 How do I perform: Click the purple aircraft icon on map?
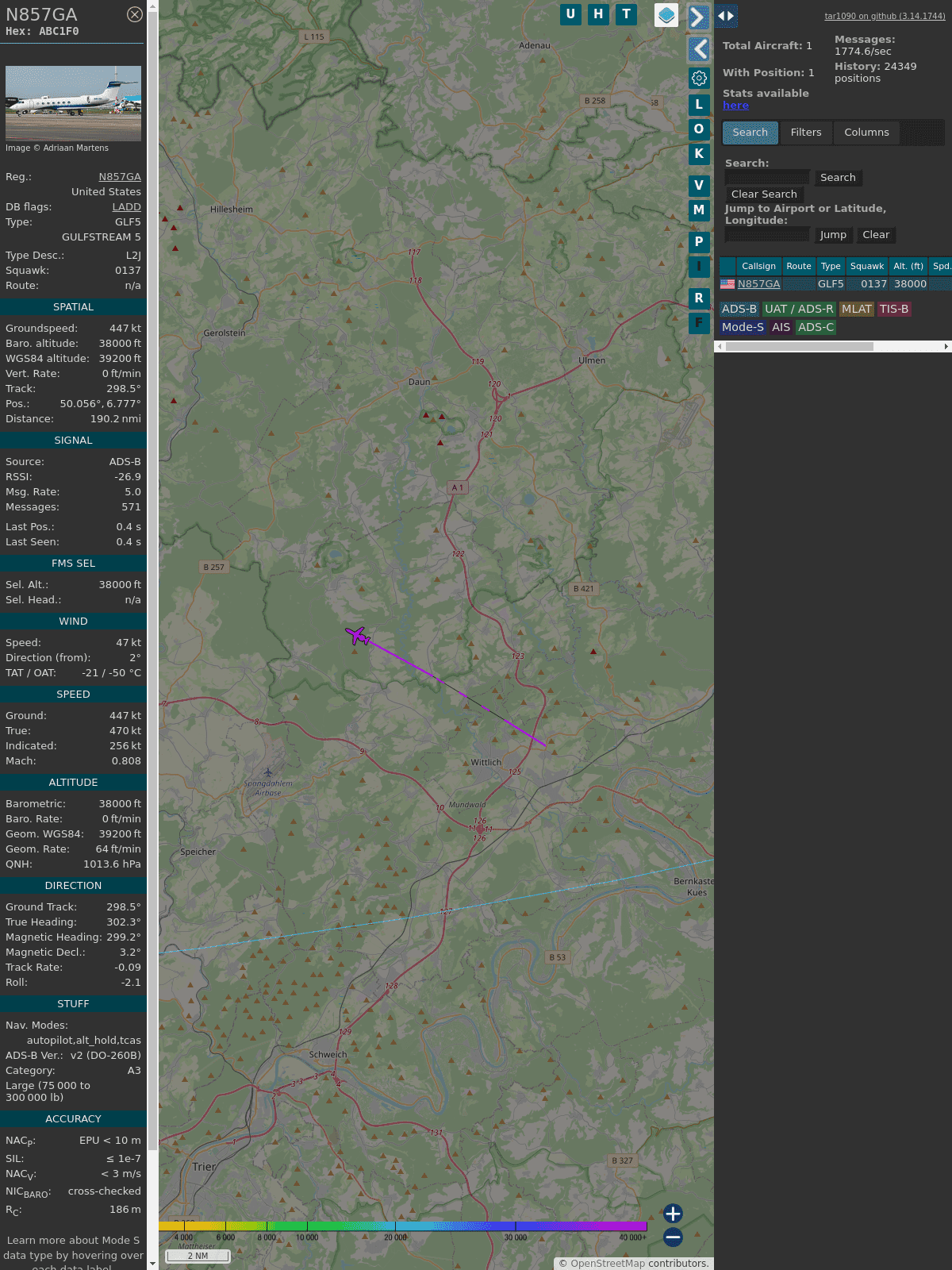pyautogui.click(x=358, y=636)
